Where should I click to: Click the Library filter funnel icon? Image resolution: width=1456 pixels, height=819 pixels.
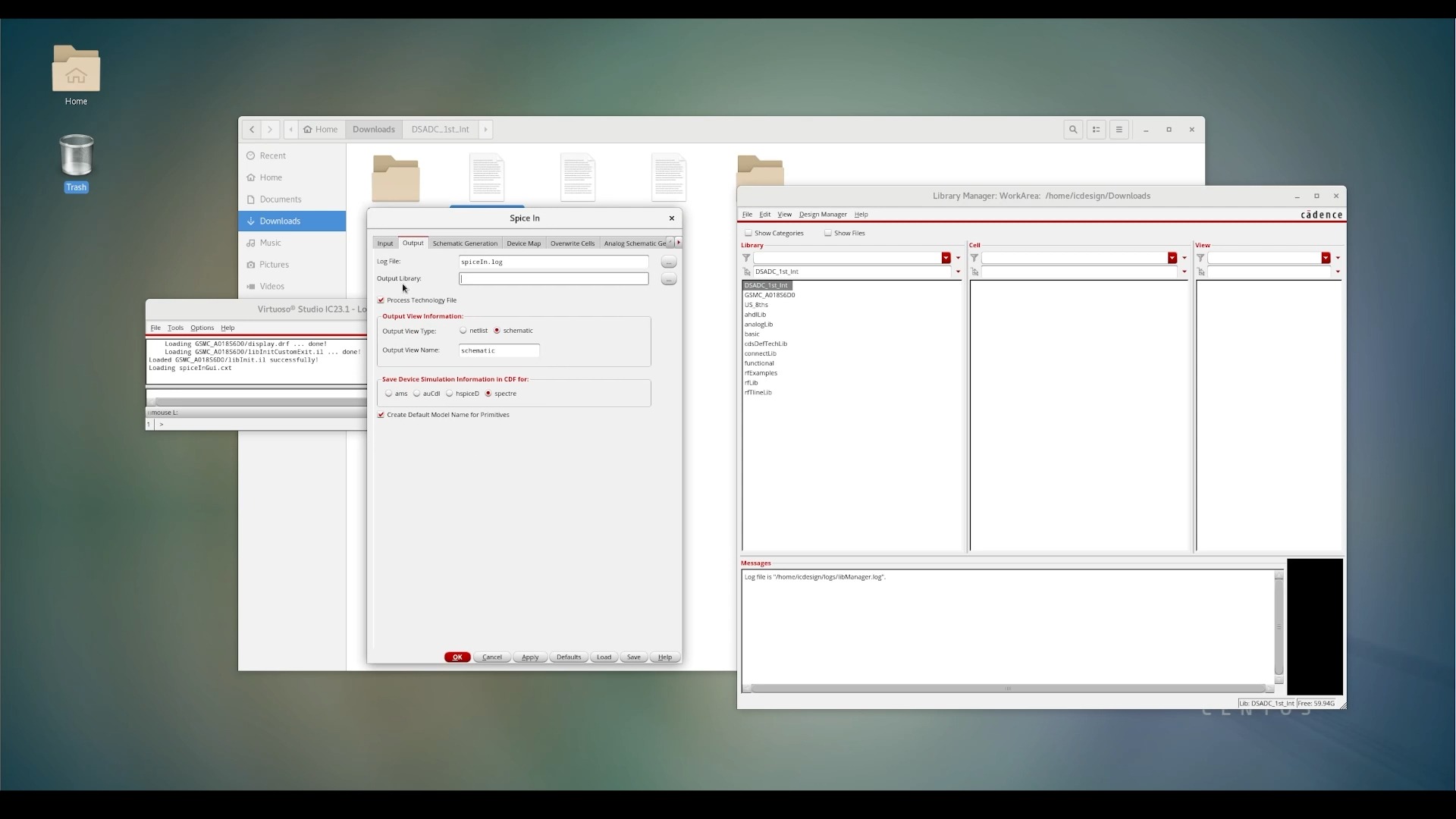pyautogui.click(x=746, y=258)
